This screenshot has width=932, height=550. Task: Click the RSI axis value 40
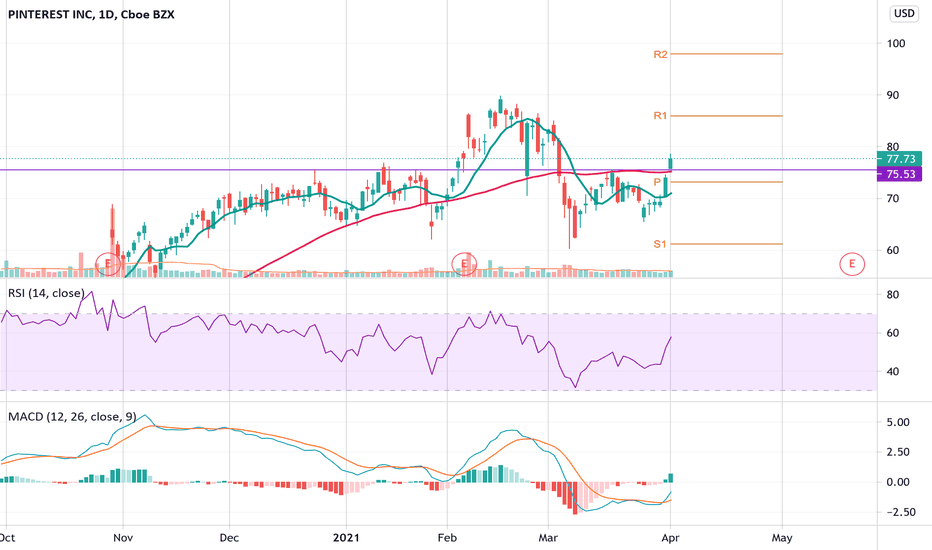[893, 372]
